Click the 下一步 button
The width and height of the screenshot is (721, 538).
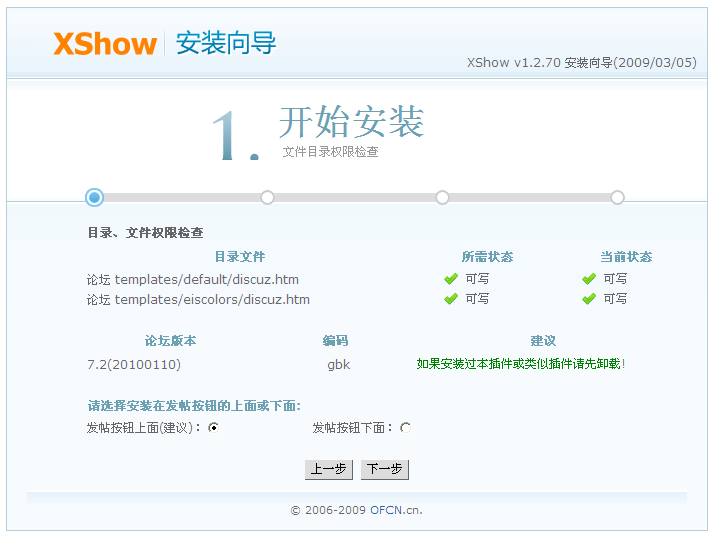click(385, 469)
